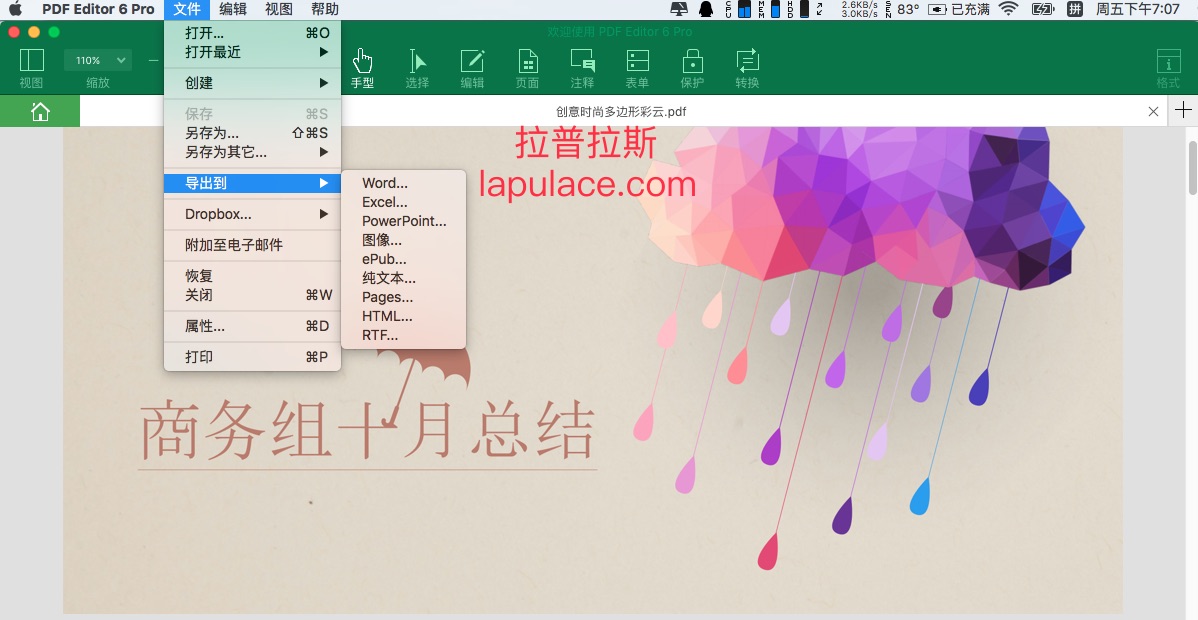Expand the Open Recent (打开最近) submenu
The image size is (1198, 620).
(252, 52)
